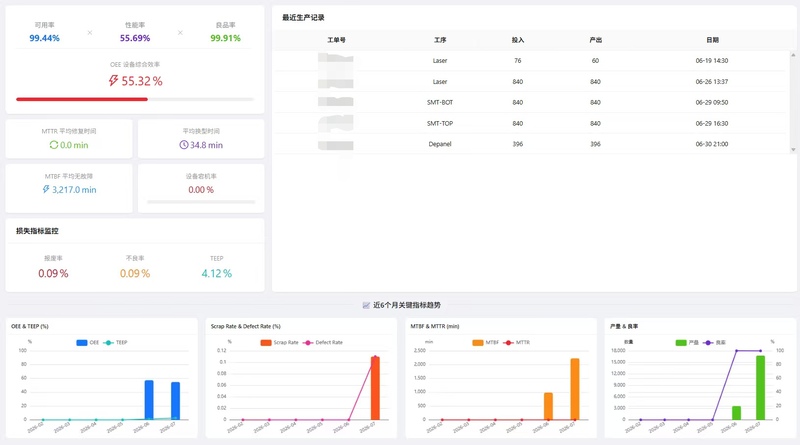Image resolution: width=800 pixels, height=445 pixels.
Task: Toggle the MTTR legend series
Action: coord(517,342)
